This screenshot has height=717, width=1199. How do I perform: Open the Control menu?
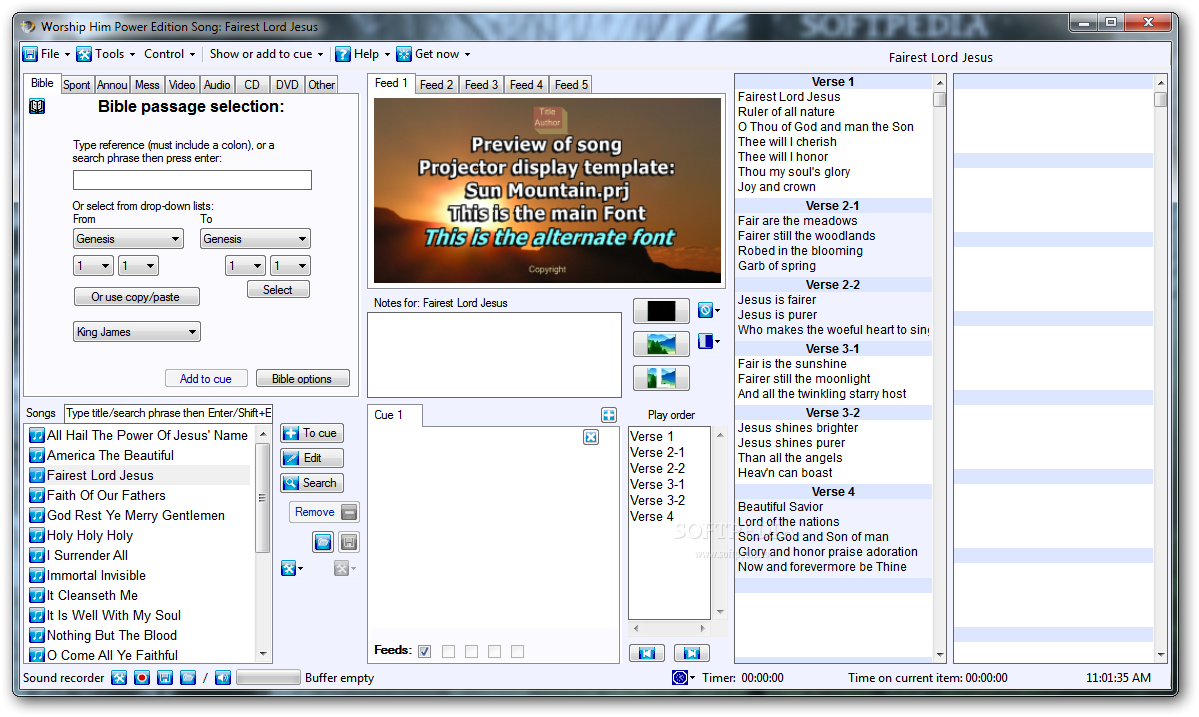(170, 54)
